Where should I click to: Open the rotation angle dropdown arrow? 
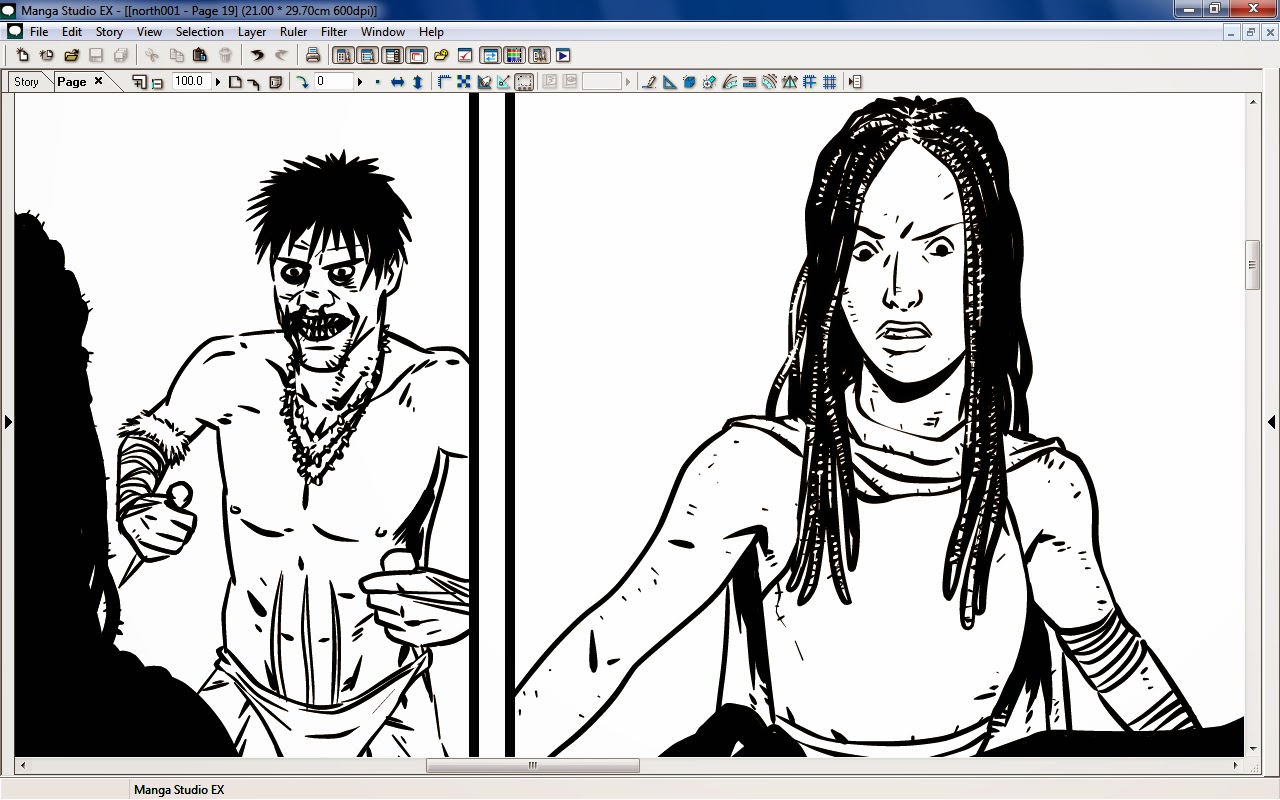coord(360,82)
